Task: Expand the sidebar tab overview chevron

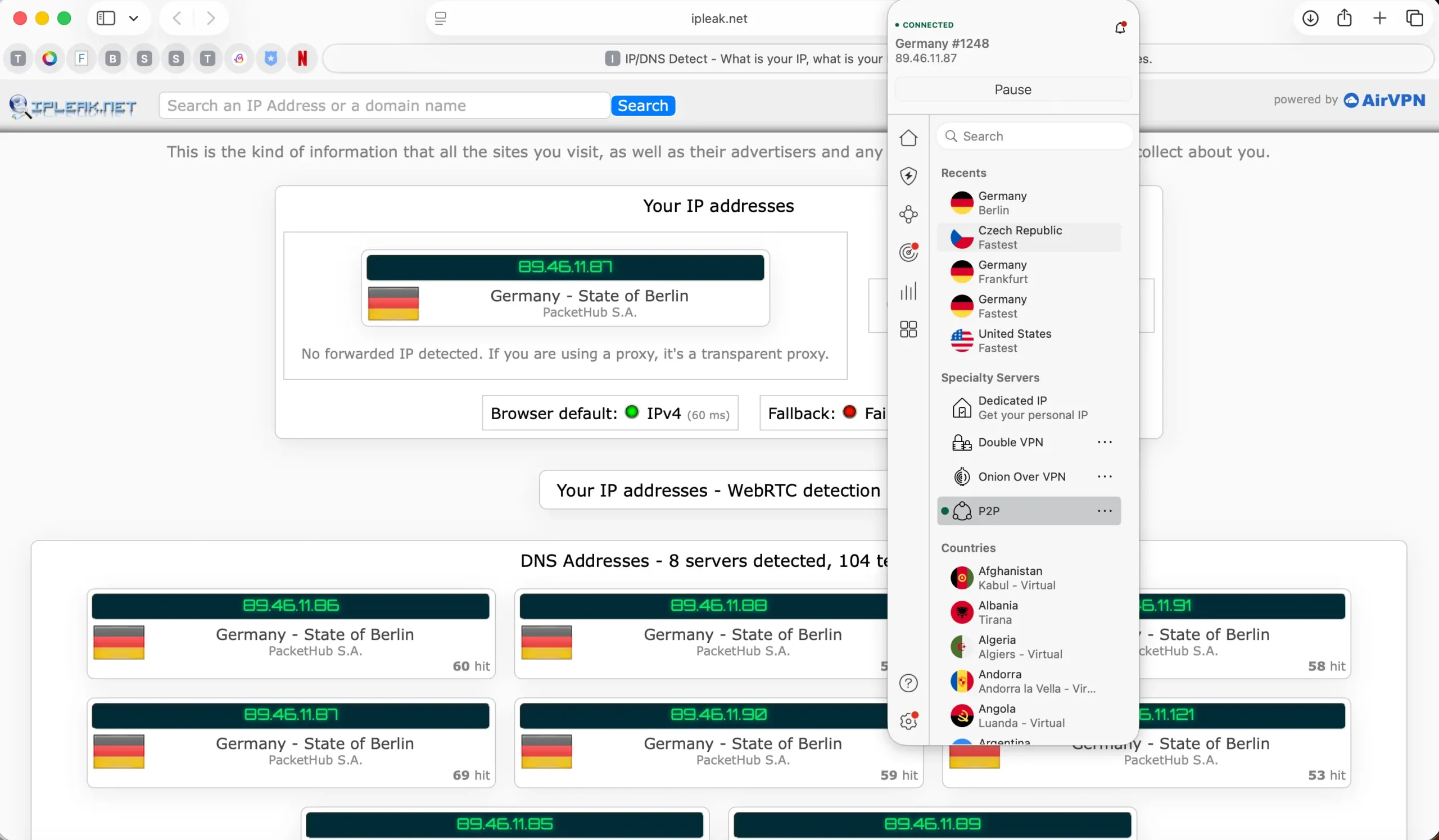Action: coord(134,17)
